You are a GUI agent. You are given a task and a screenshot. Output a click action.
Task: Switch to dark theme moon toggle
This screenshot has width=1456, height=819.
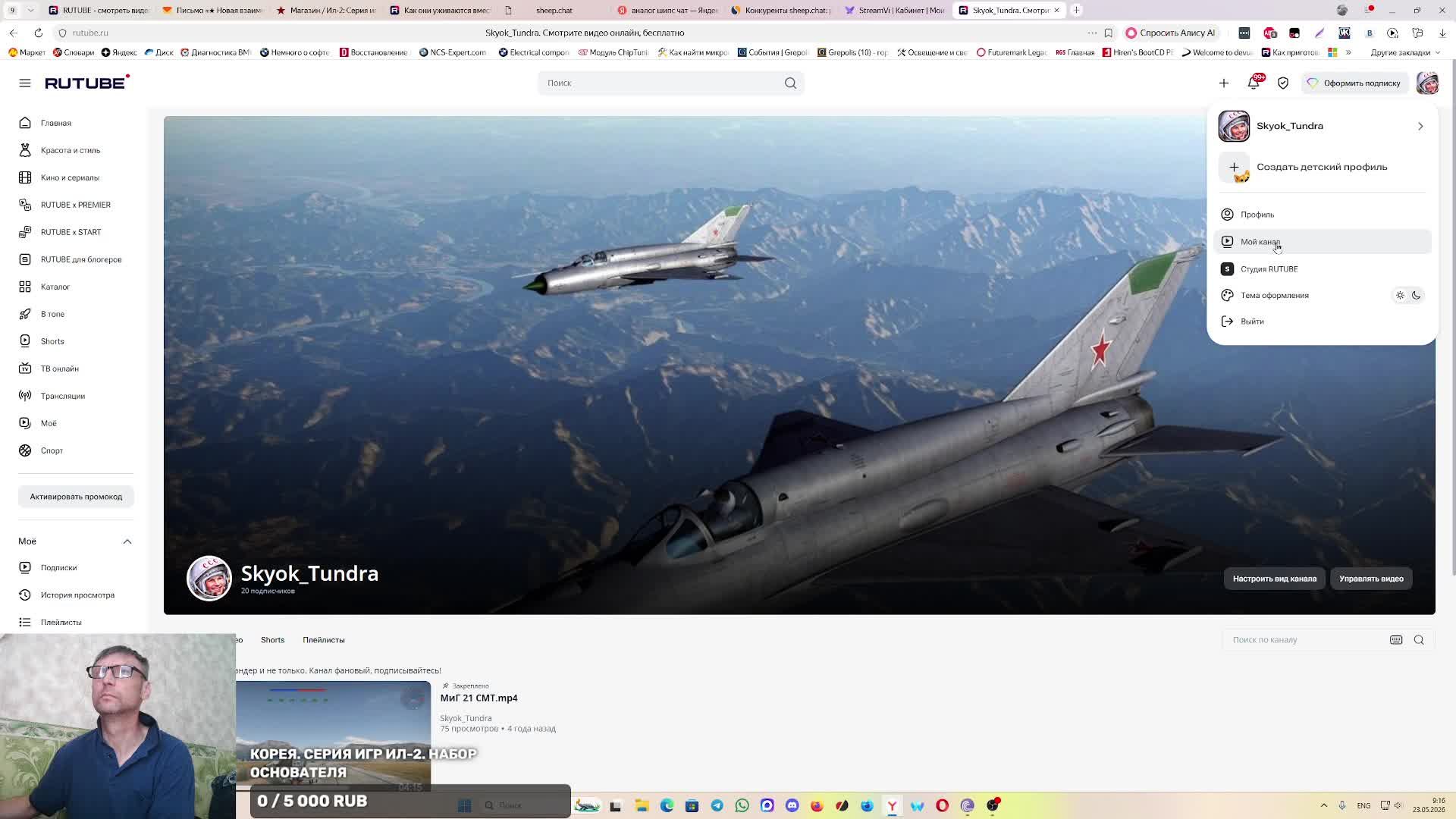click(x=1416, y=296)
